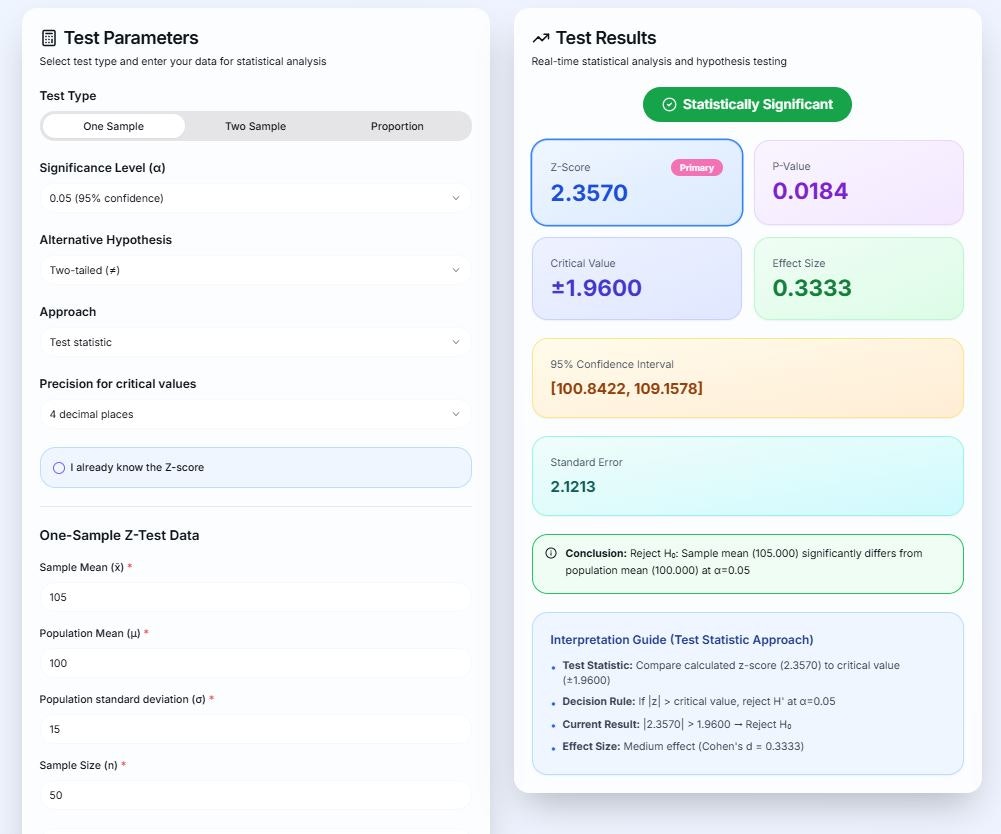
Task: Switch to the Proportion tab
Action: (397, 126)
